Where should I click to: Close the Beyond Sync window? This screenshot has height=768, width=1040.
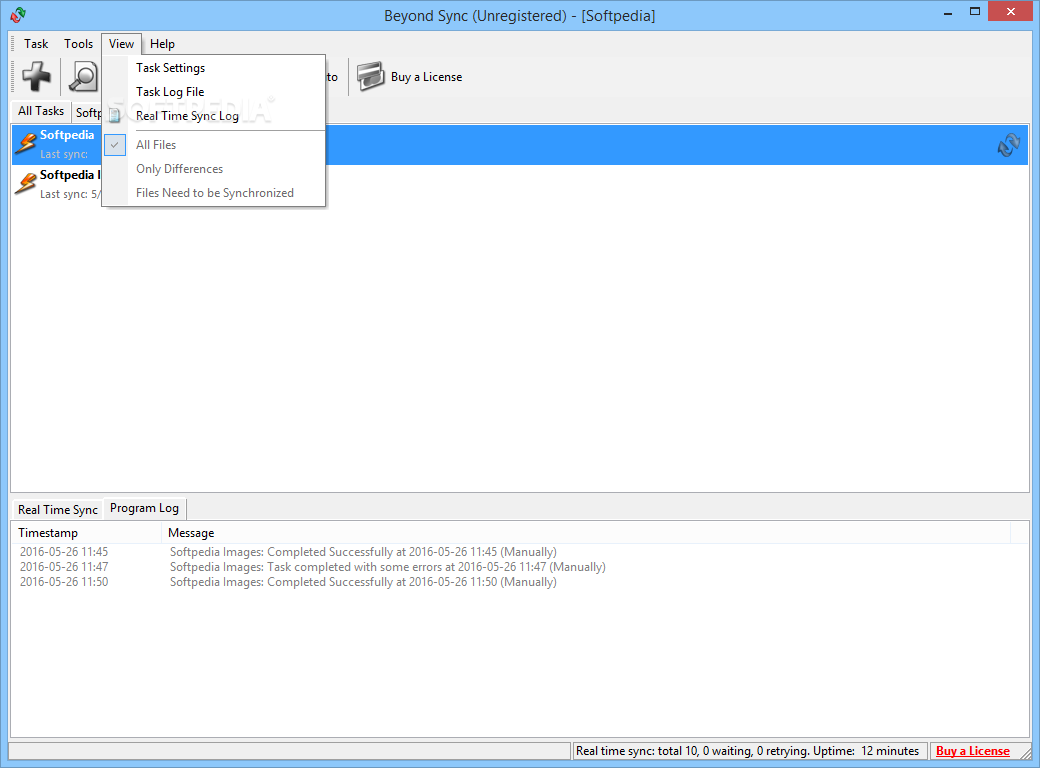1011,11
